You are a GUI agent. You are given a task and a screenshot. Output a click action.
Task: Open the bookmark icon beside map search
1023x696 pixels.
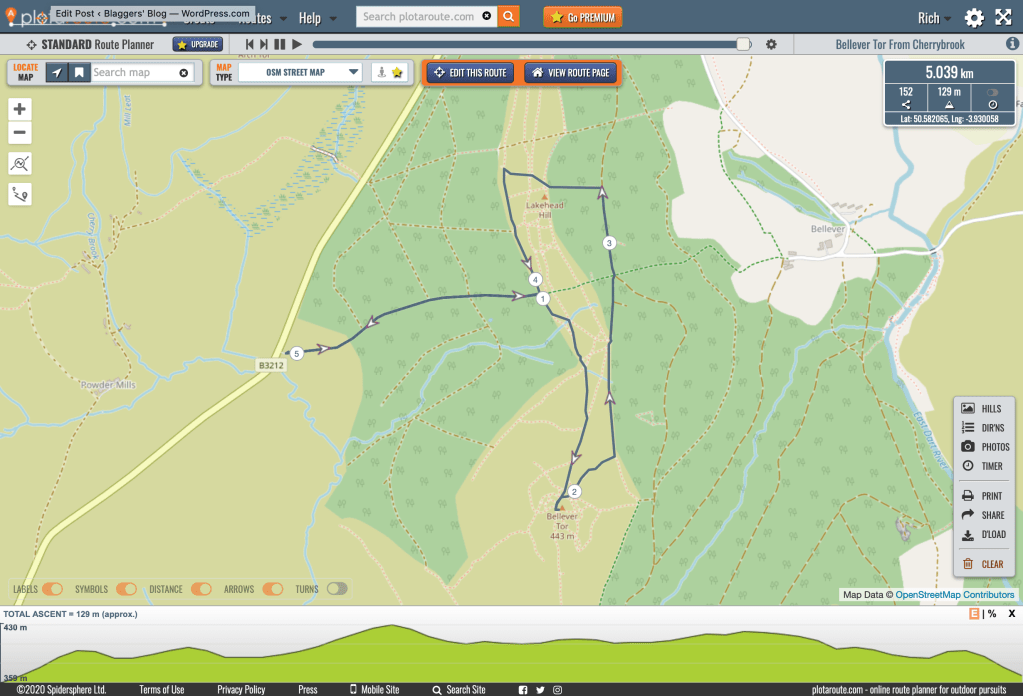(x=79, y=73)
